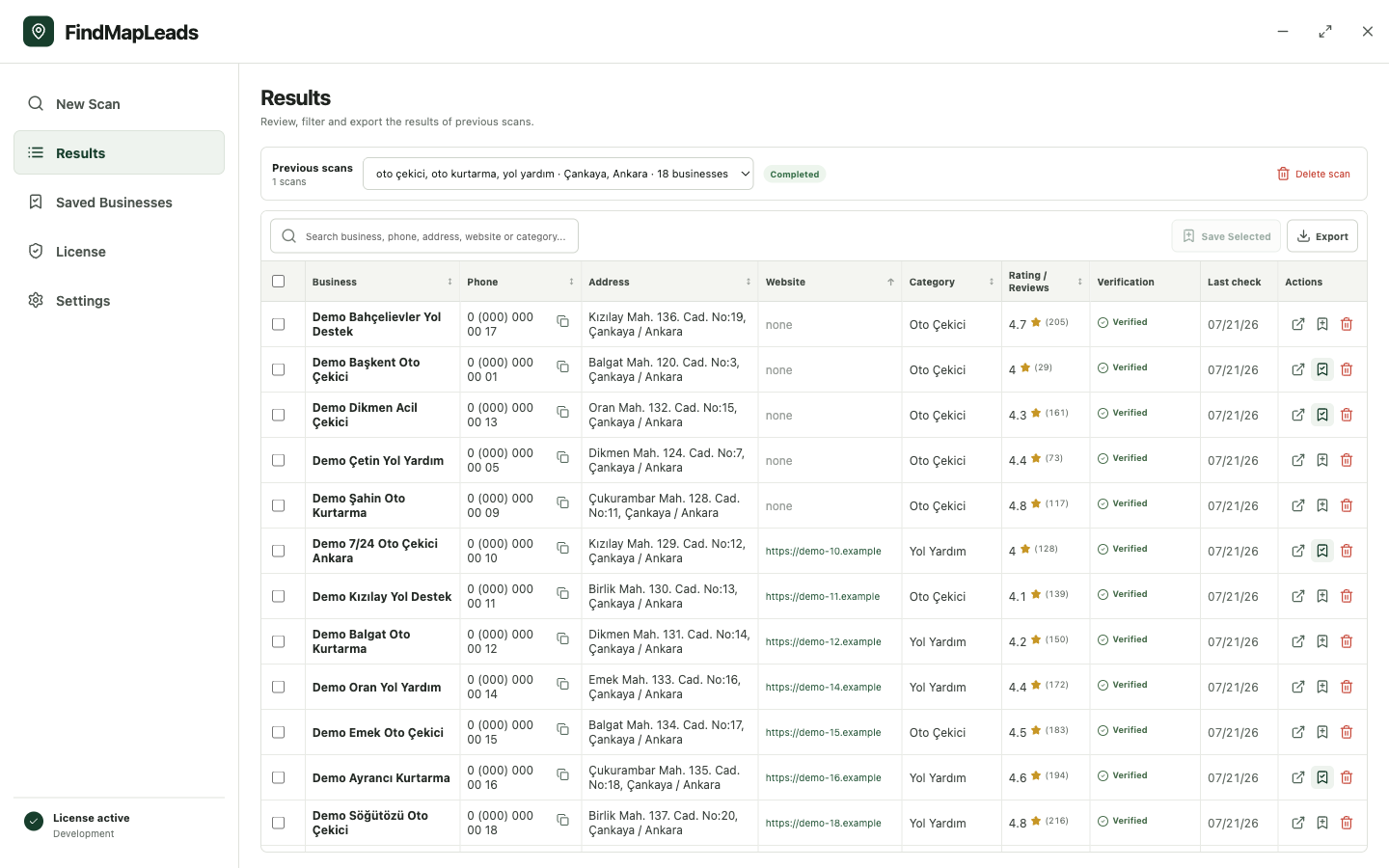Screen dimensions: 1389x868
Task: Select checkbox for Demo Çetin Yol Yardım
Action: point(279,460)
